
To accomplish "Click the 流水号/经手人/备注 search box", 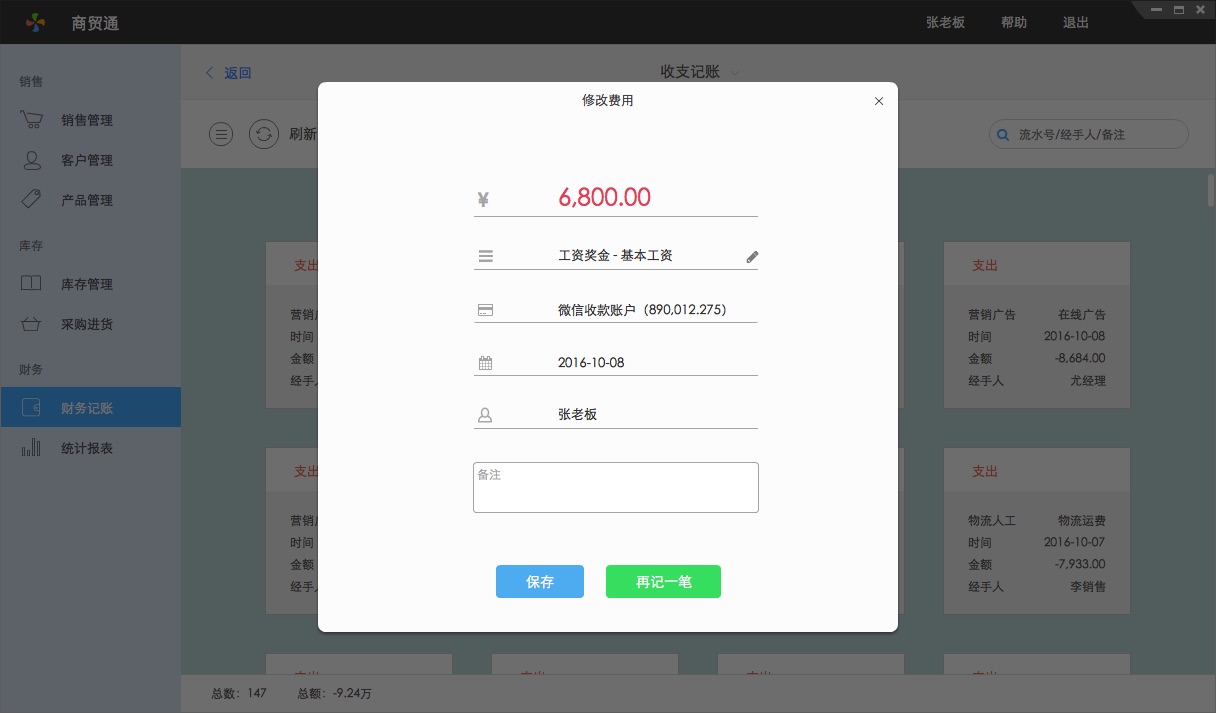I will click(x=1088, y=133).
